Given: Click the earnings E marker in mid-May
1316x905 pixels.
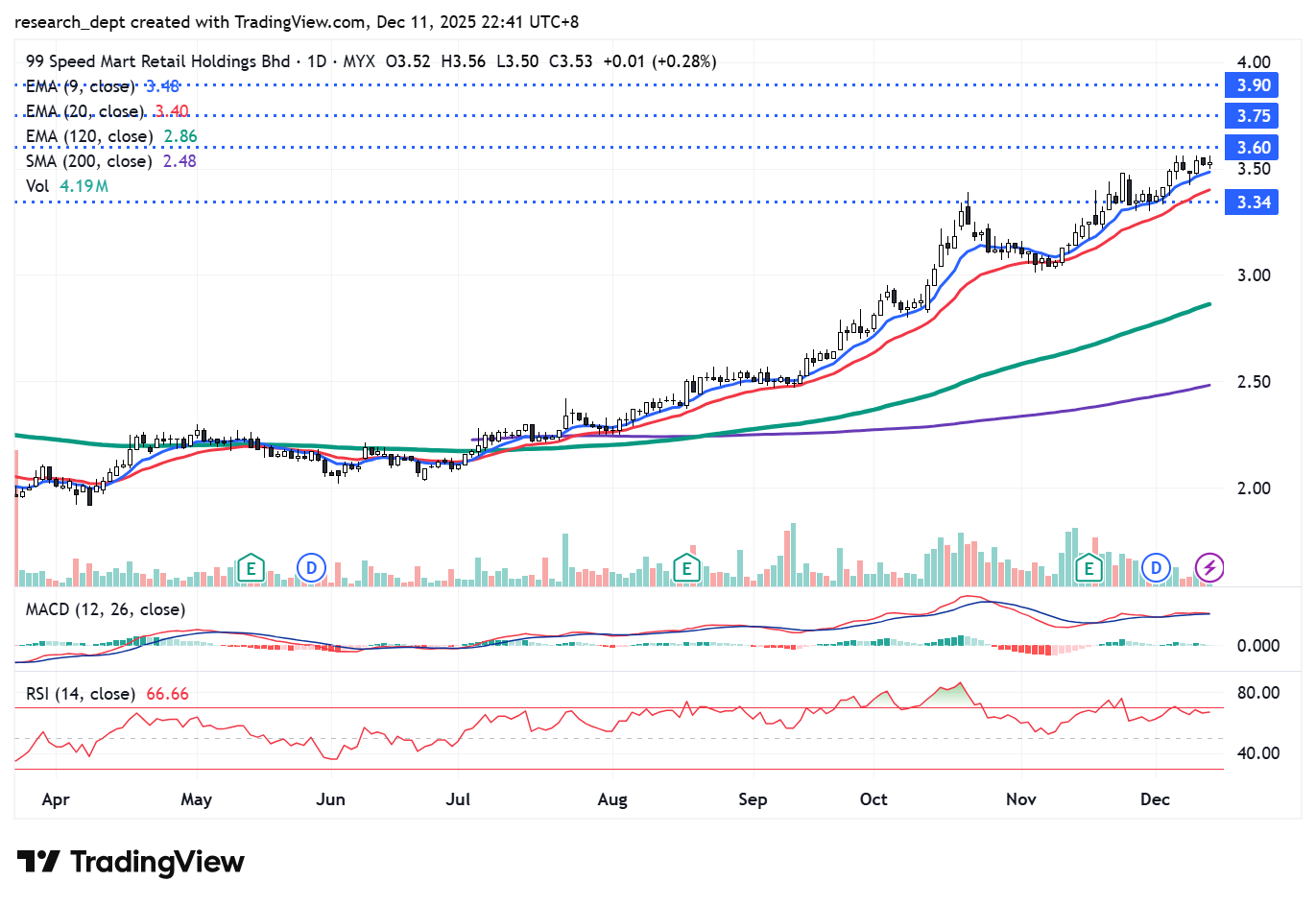Looking at the screenshot, I should (251, 568).
